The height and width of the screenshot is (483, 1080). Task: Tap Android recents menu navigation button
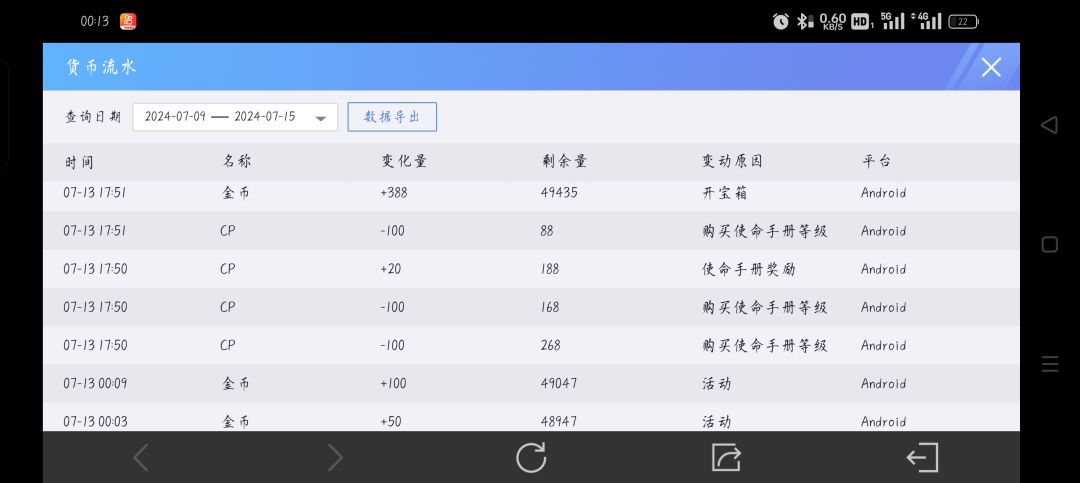point(1050,364)
